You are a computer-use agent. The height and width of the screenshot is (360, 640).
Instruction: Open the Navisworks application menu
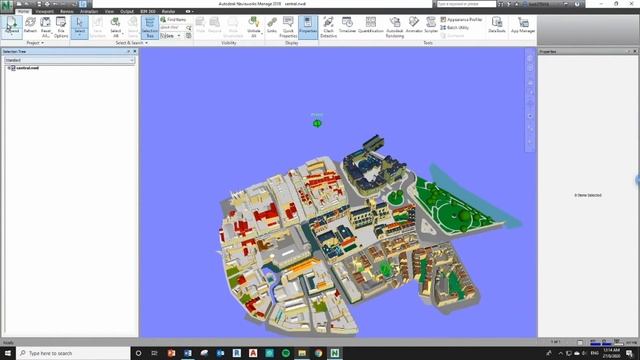7,6
